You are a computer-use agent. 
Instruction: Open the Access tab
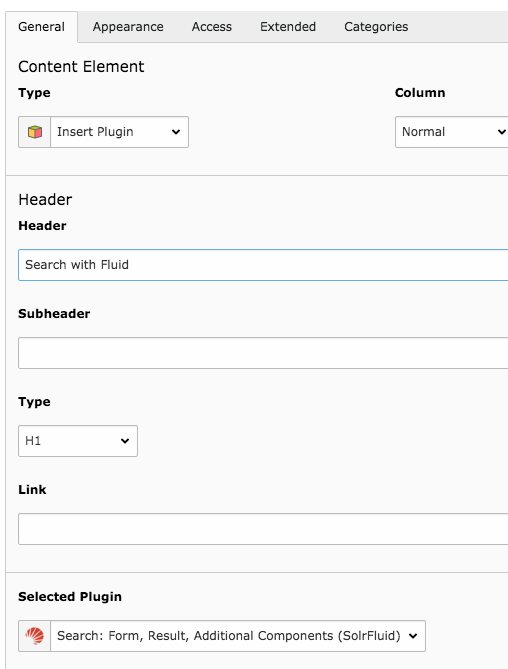[x=212, y=26]
